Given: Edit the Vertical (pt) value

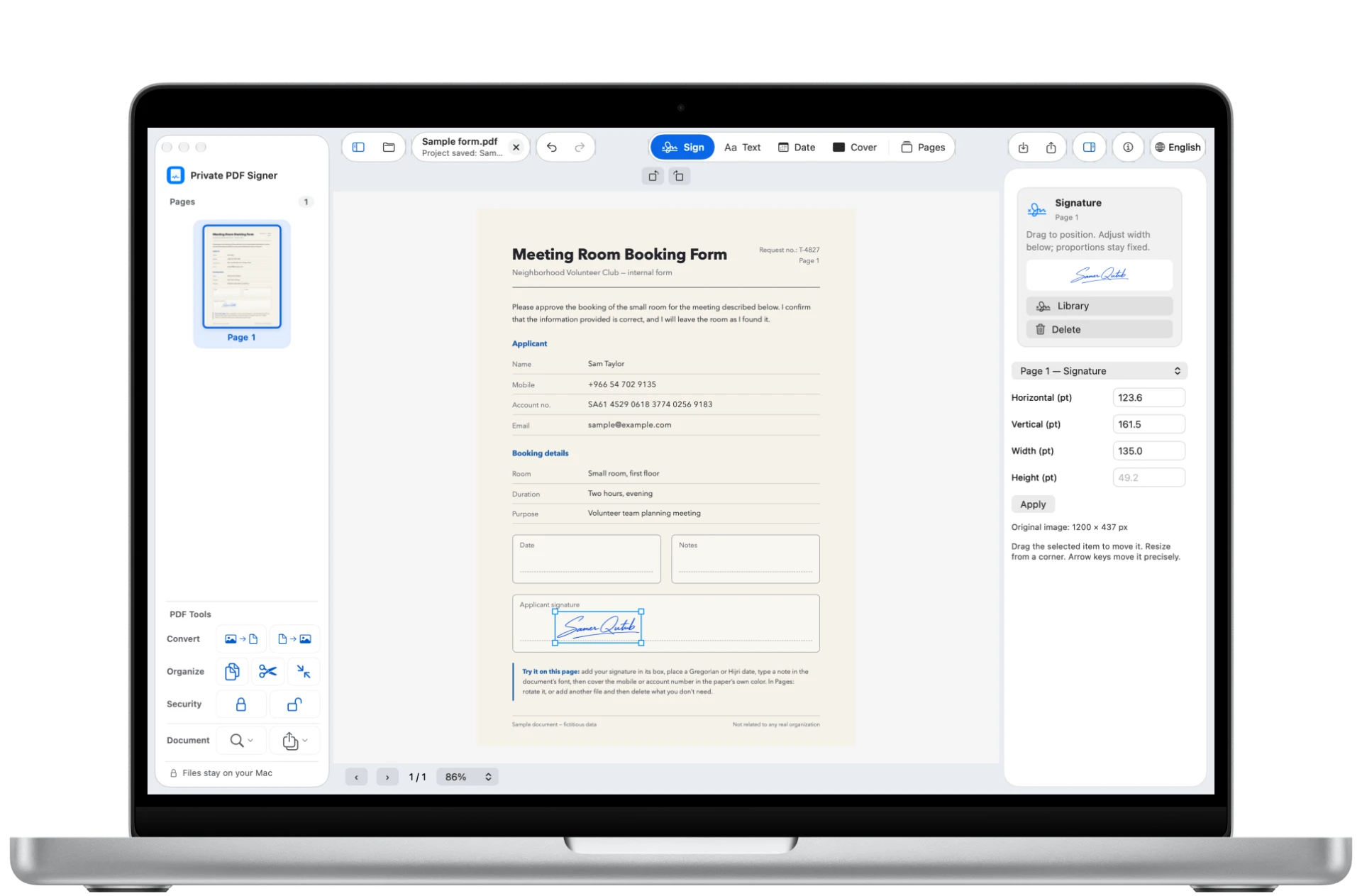Looking at the screenshot, I should point(1148,424).
